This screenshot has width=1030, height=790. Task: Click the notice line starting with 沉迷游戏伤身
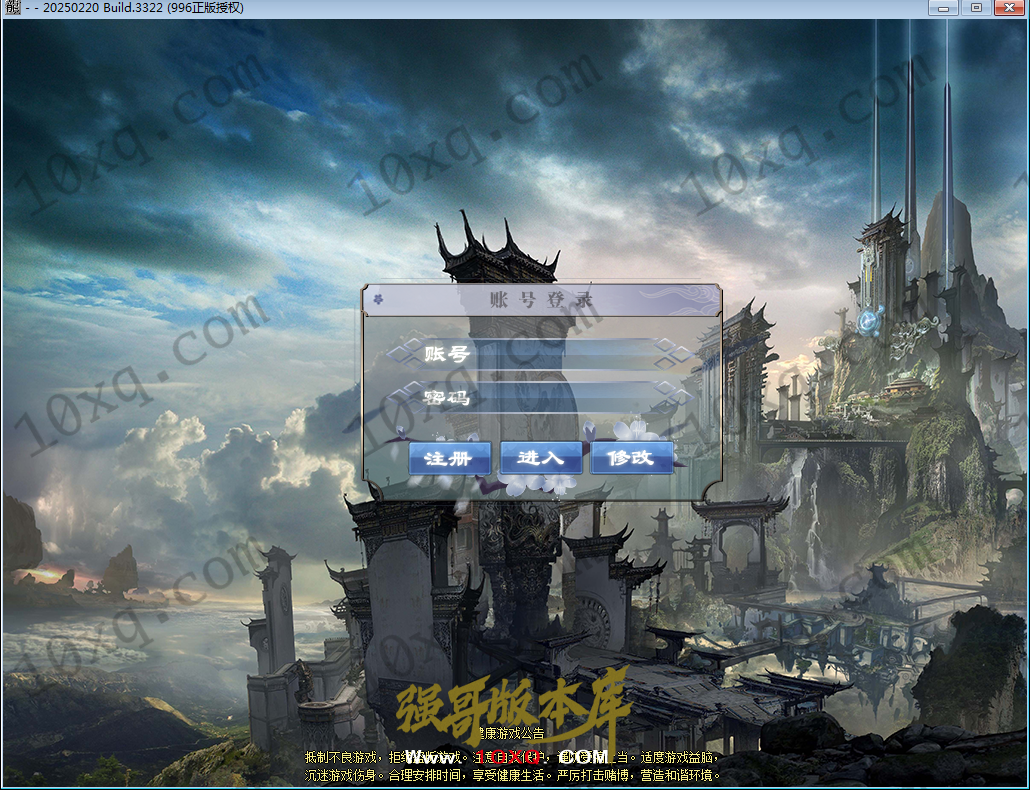[x=512, y=776]
